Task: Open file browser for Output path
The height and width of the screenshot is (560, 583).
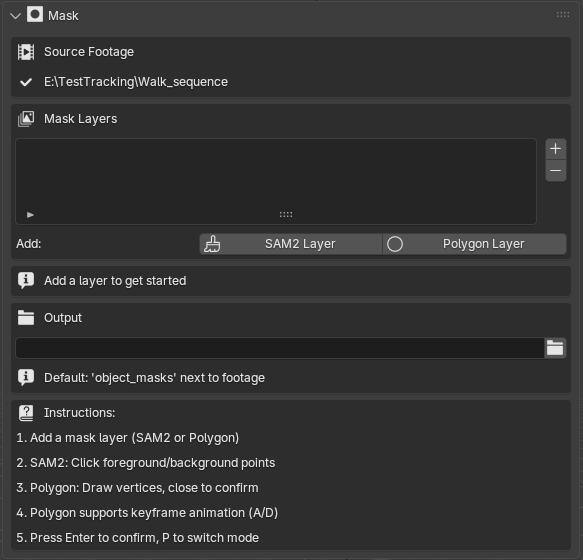Action: [x=555, y=348]
